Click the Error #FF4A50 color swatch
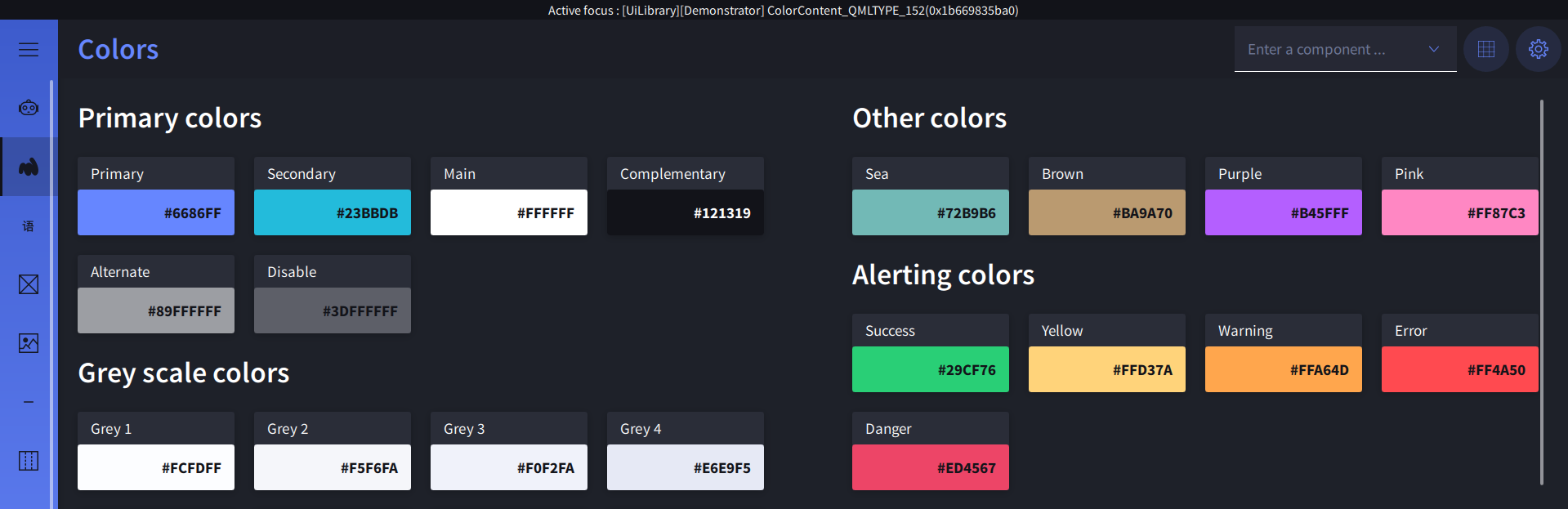 point(1460,369)
